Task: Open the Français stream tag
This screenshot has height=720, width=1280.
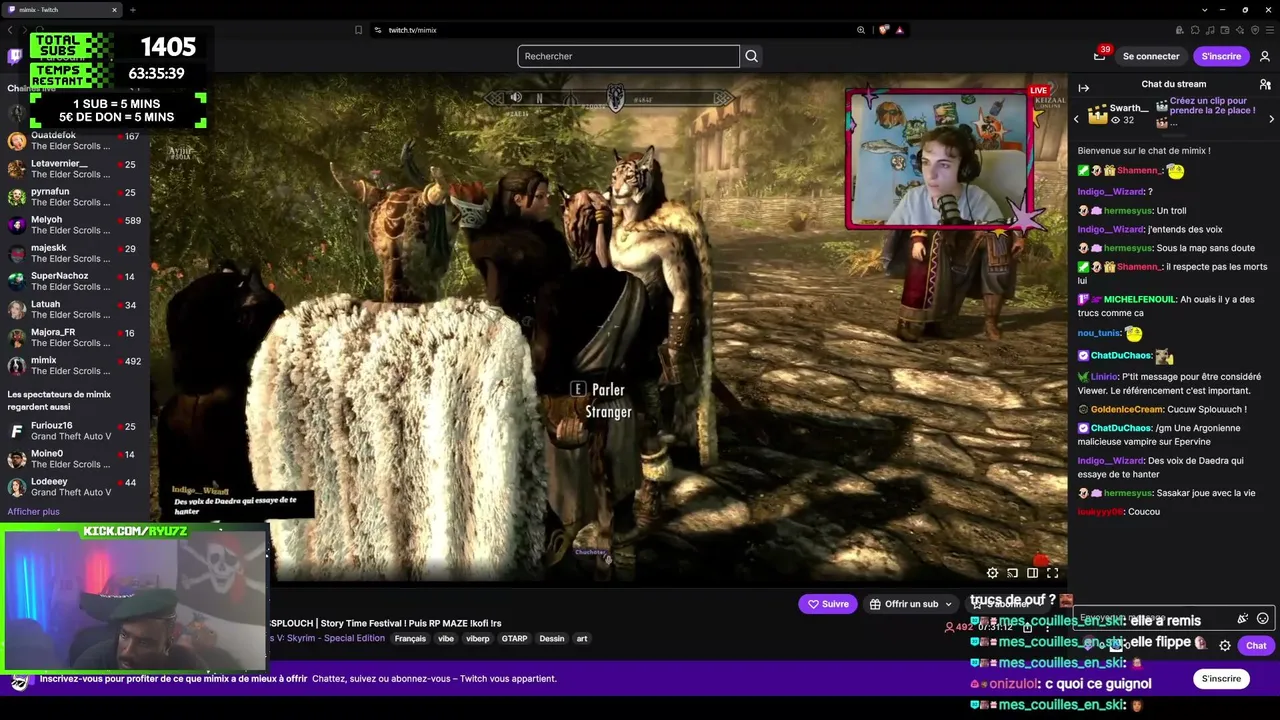Action: coord(410,639)
